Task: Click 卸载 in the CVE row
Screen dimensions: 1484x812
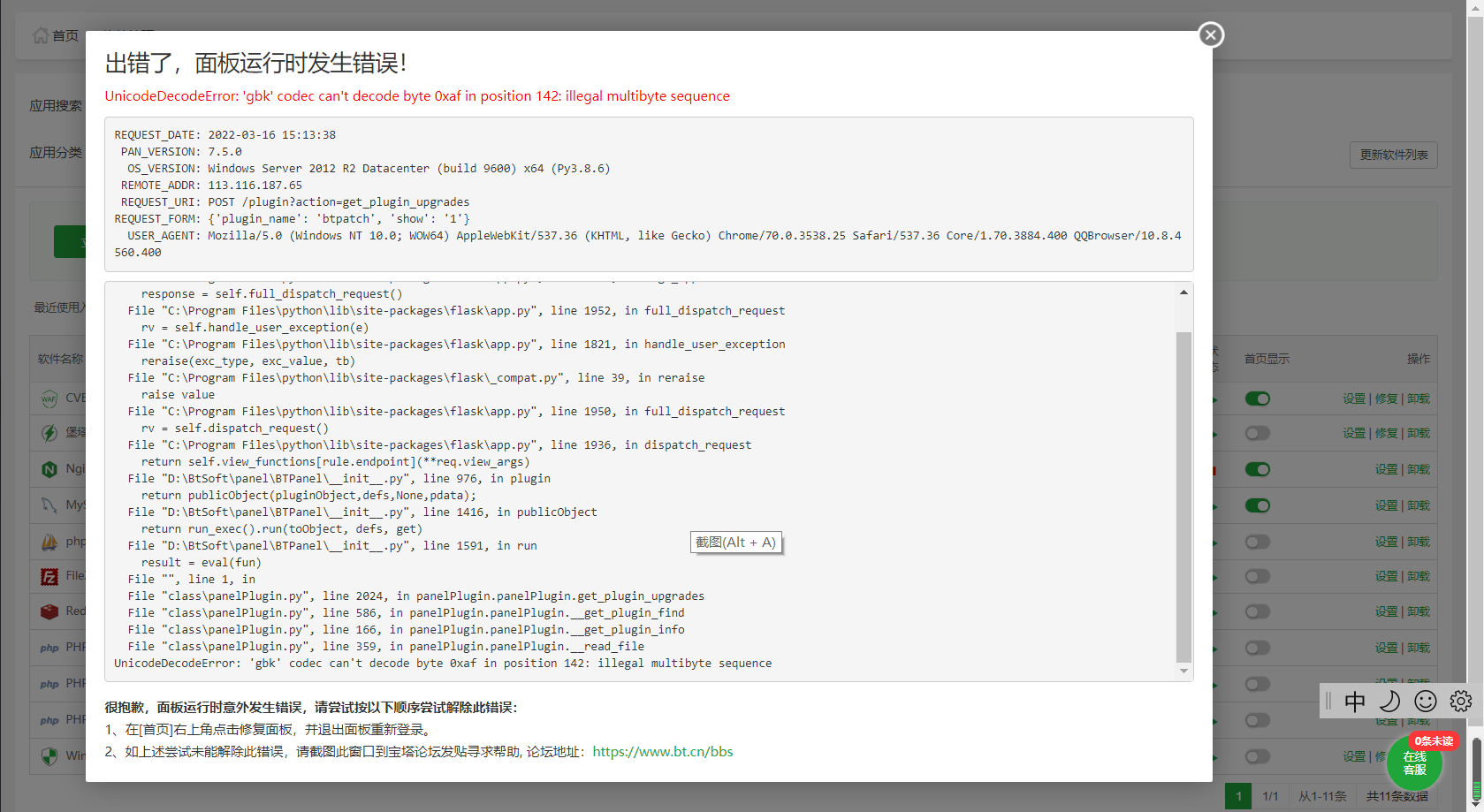Action: (x=1419, y=398)
